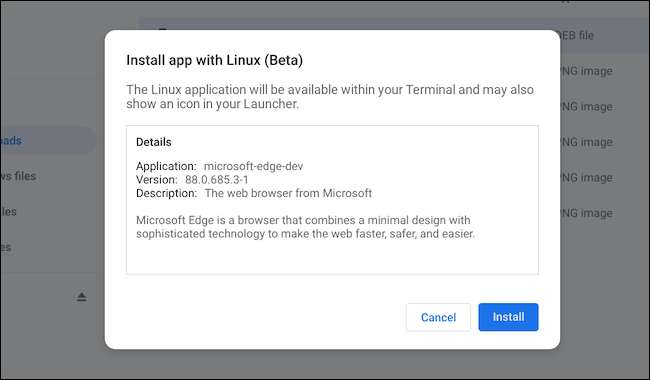Click the Microsoft Edge summary paragraph
650x380 pixels.
click(x=305, y=227)
